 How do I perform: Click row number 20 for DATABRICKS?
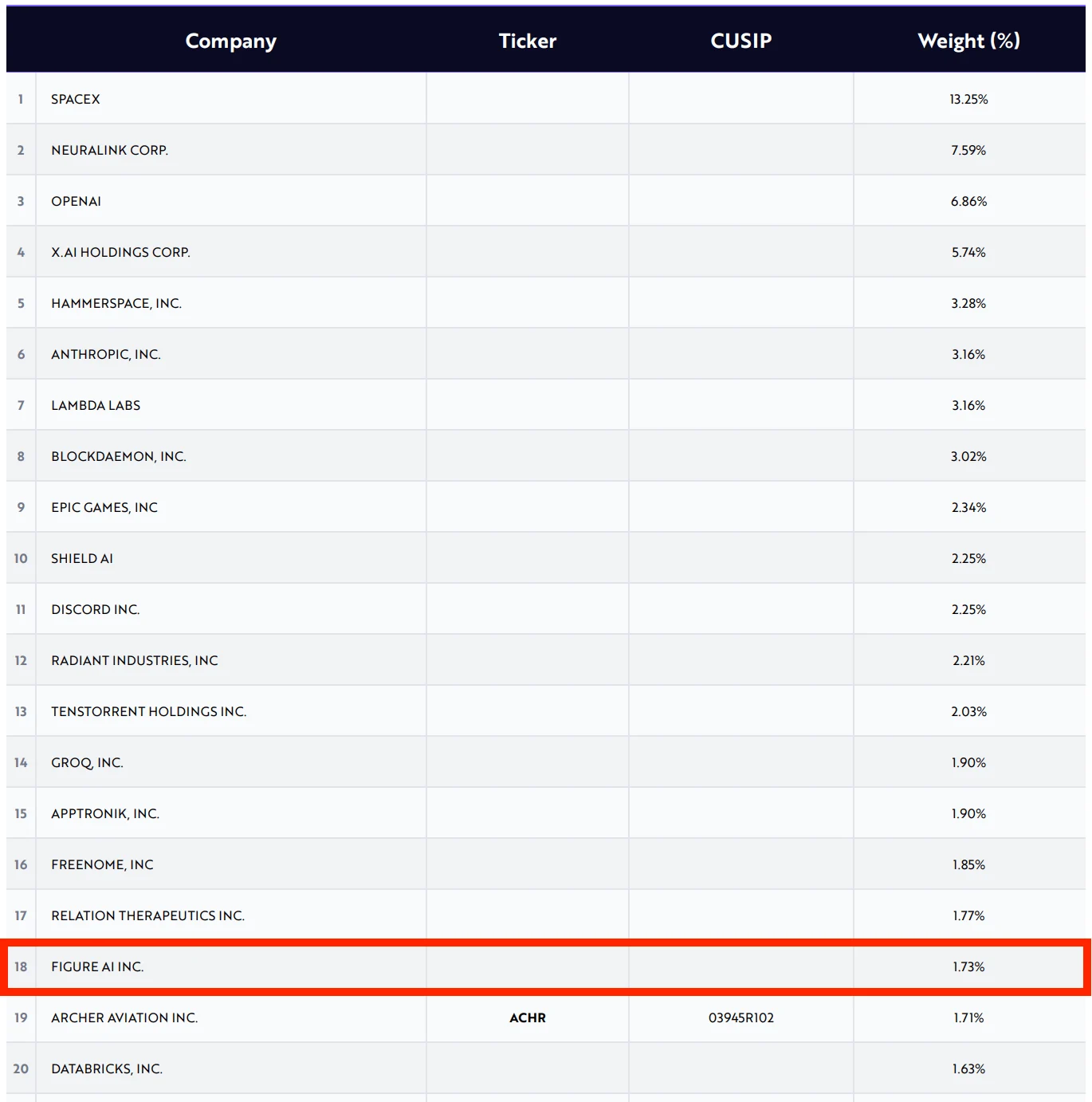[21, 1069]
